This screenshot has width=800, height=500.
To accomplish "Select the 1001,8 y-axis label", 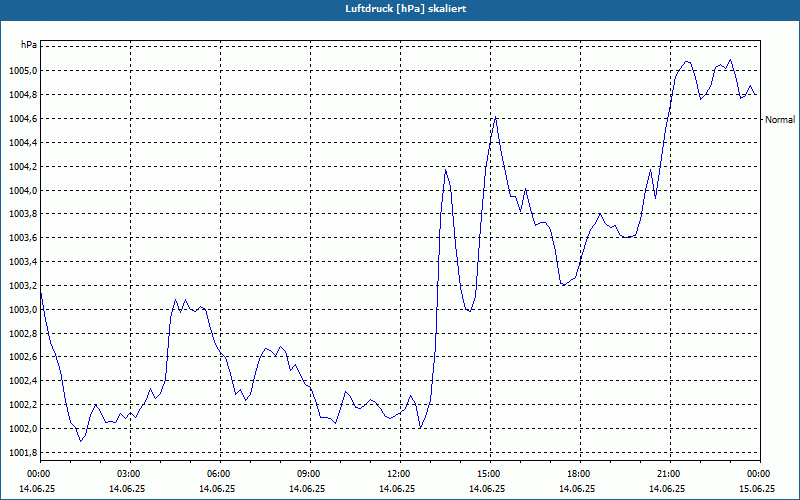I will coord(23,453).
